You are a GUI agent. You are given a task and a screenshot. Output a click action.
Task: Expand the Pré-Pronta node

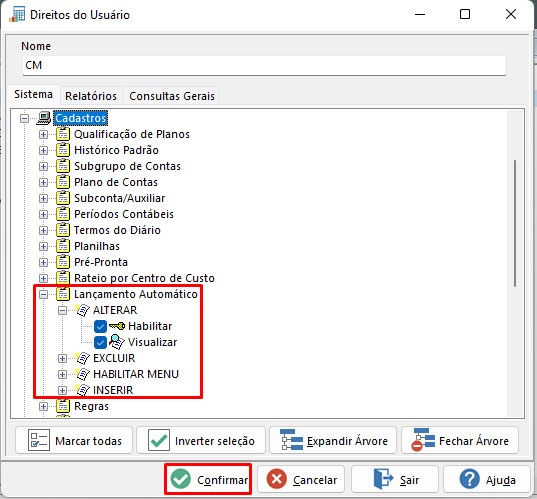[x=43, y=262]
